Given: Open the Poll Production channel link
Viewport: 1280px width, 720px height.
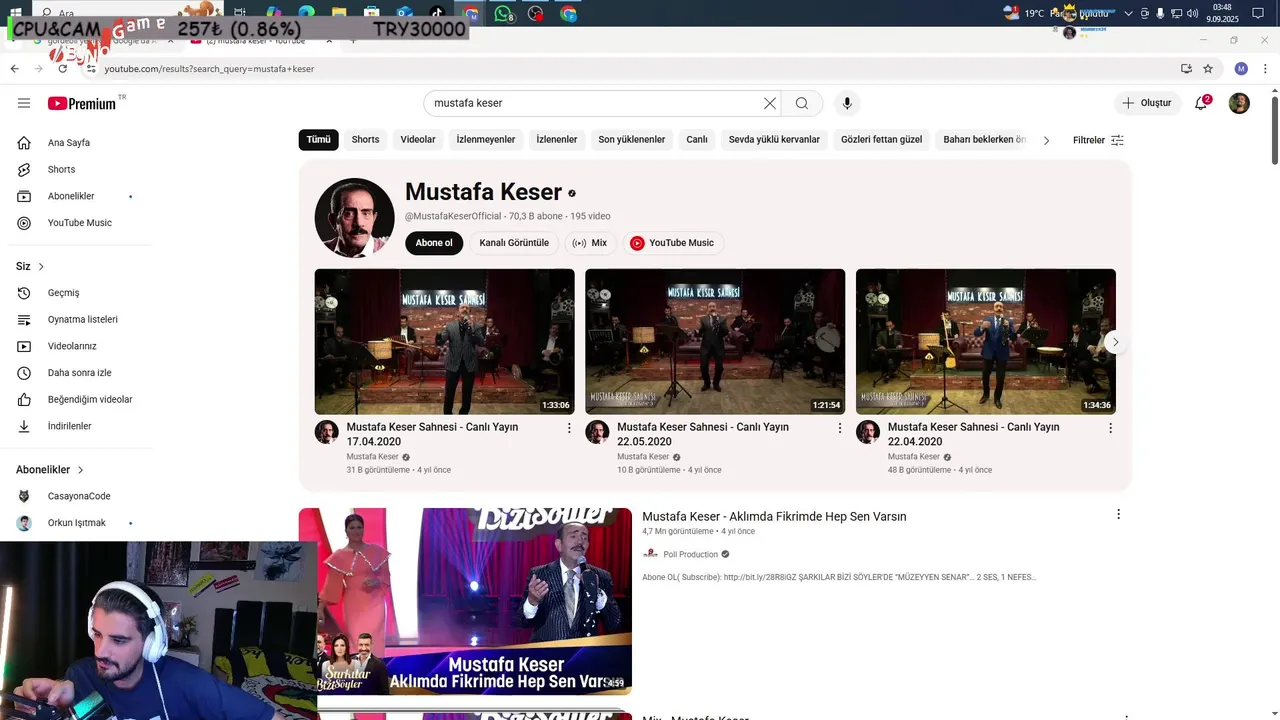Looking at the screenshot, I should (691, 554).
